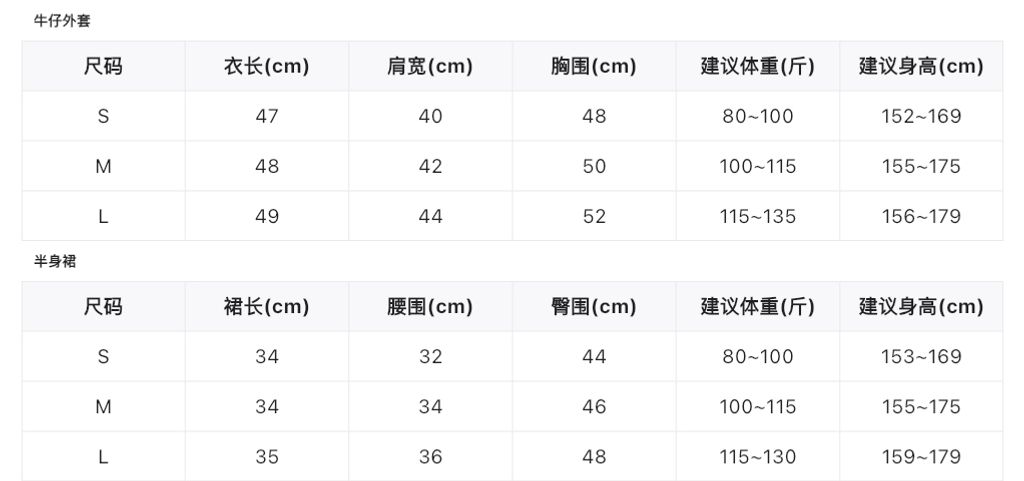Viewport: 1024px width, 481px height.
Task: Click skirt height cell 159~179
Action: [x=921, y=457]
